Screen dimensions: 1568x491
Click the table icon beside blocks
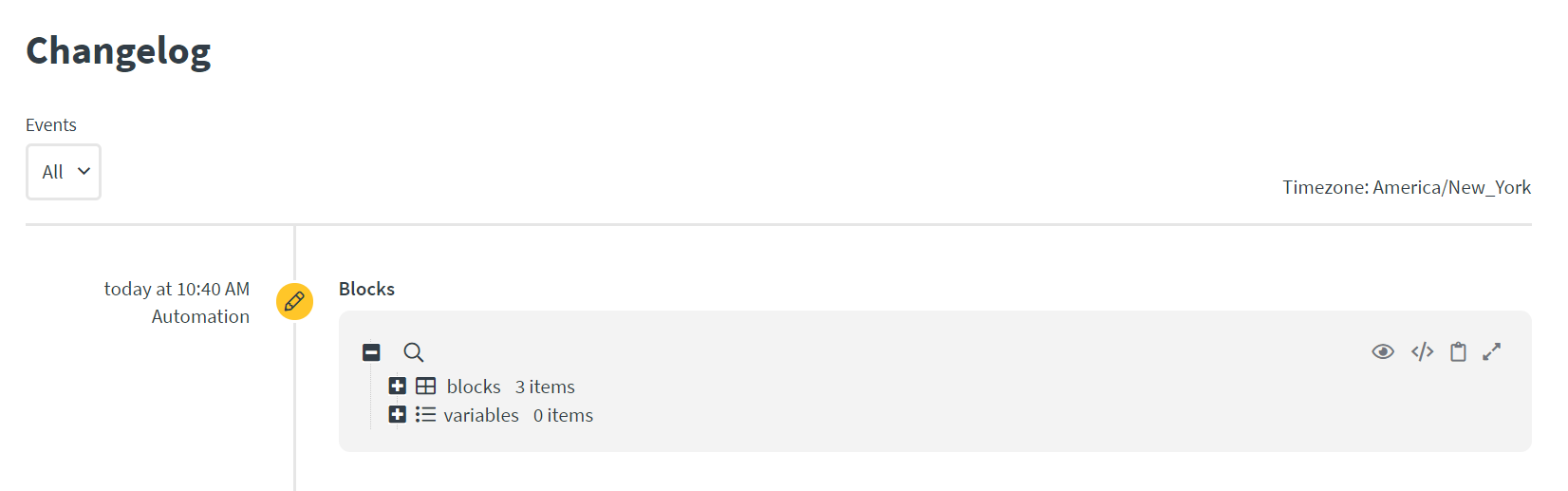click(426, 386)
